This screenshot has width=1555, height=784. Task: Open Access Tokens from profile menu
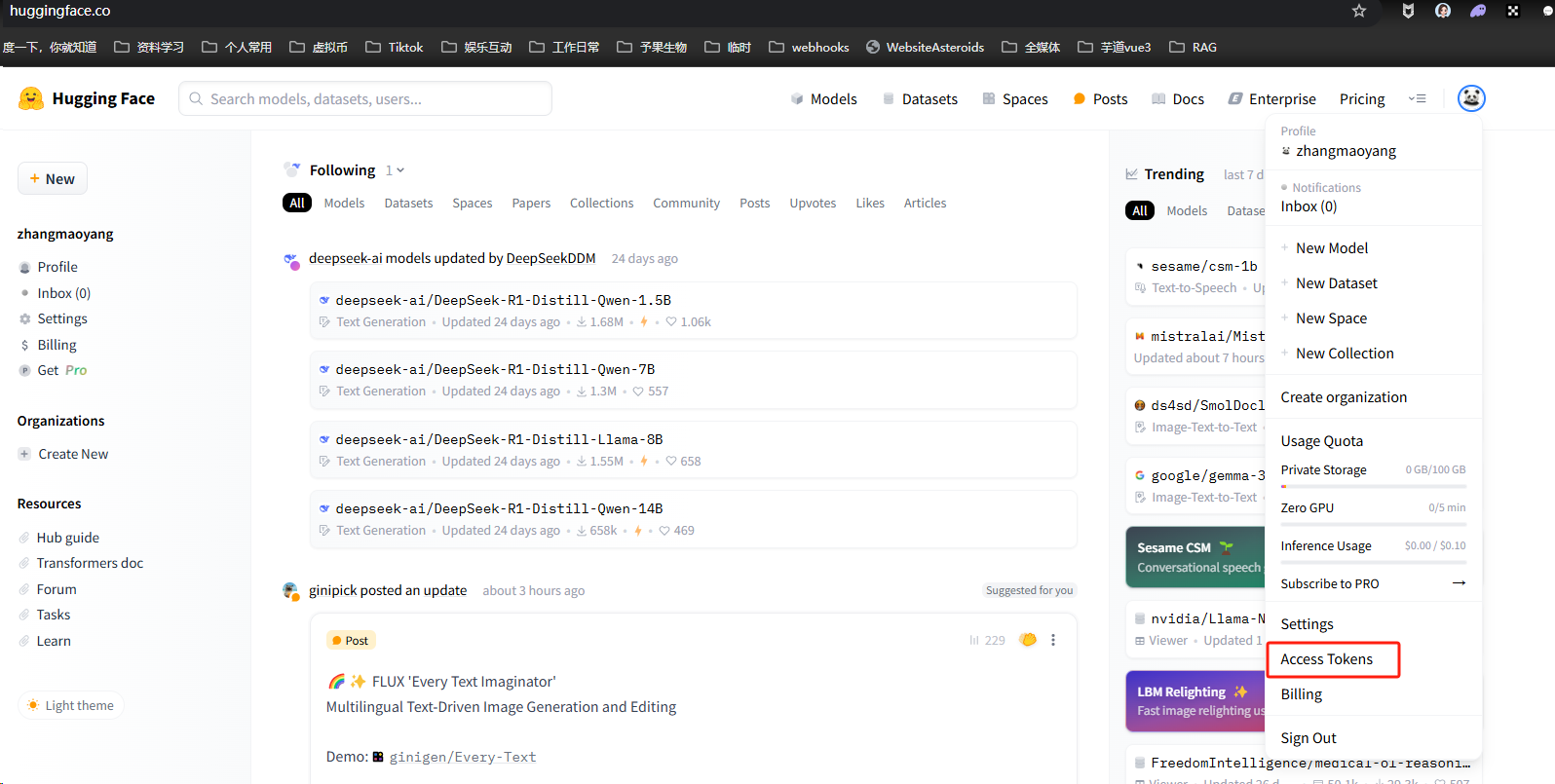pos(1326,659)
